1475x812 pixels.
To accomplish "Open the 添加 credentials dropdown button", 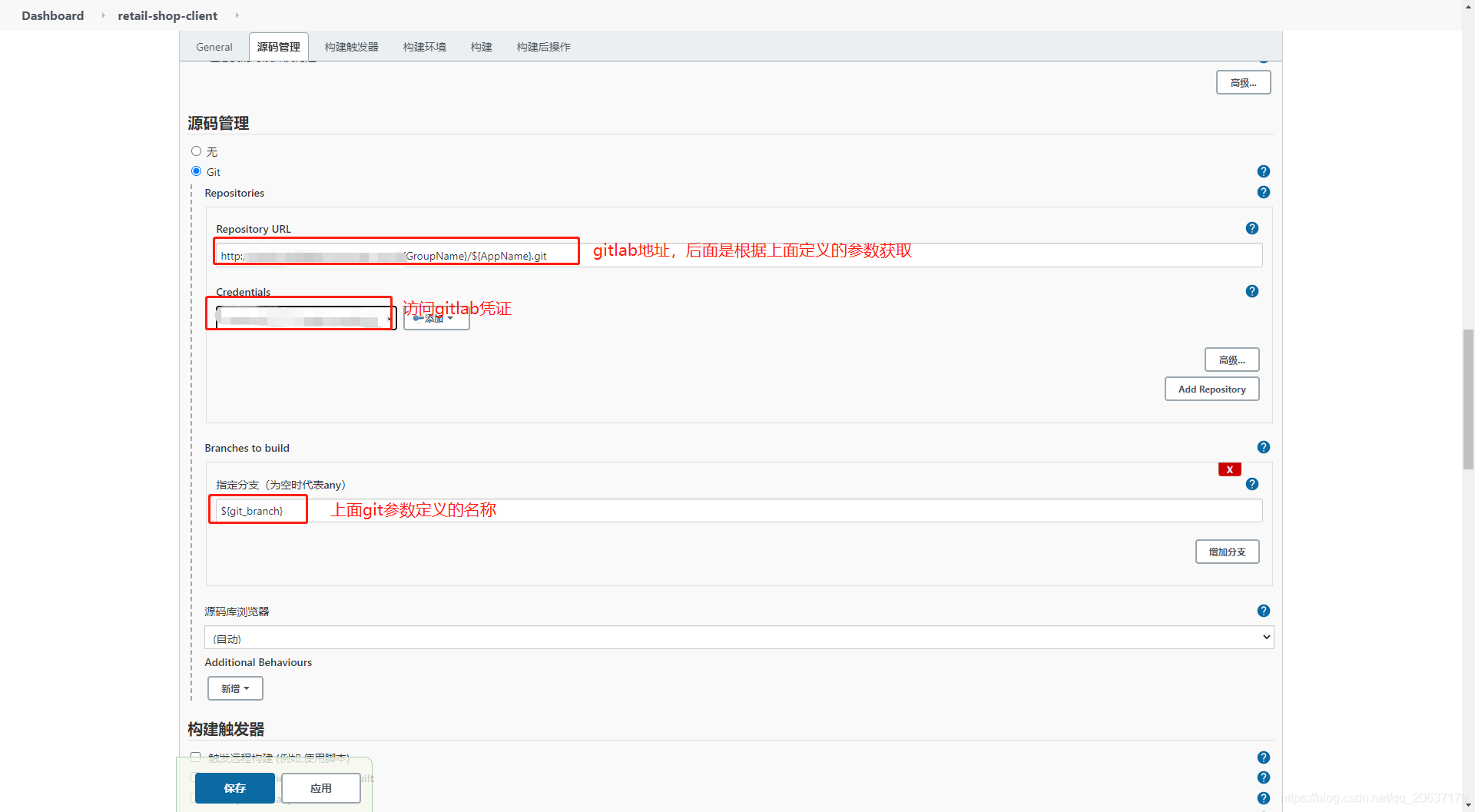I will (436, 318).
